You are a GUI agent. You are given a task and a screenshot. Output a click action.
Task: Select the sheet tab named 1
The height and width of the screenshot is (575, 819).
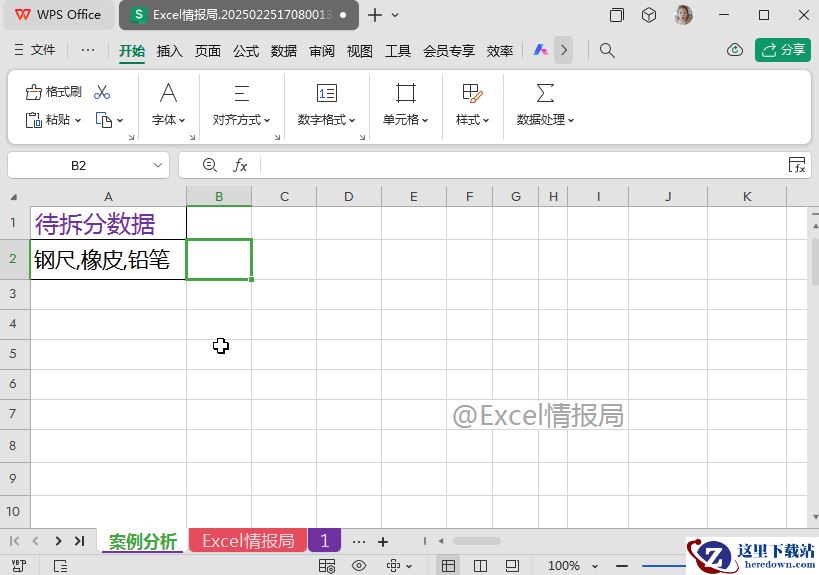click(x=324, y=541)
